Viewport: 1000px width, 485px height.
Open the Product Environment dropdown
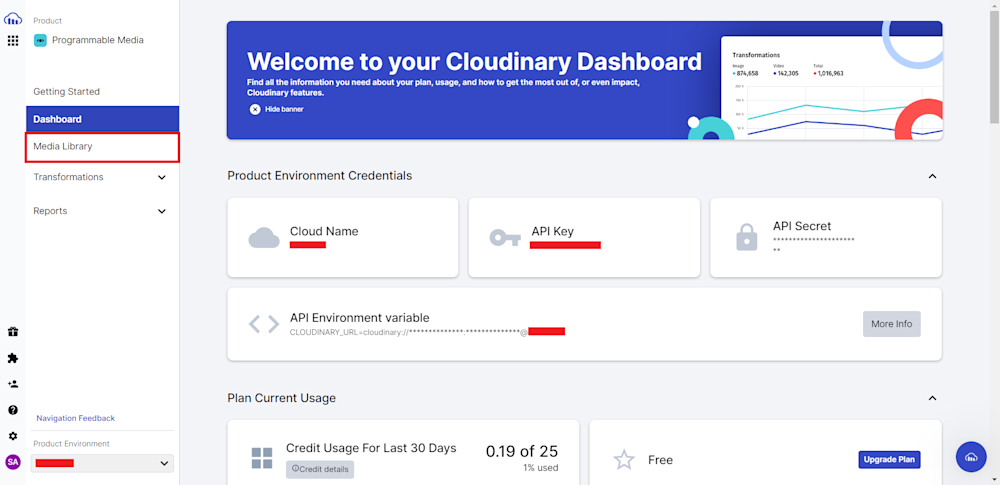point(102,463)
